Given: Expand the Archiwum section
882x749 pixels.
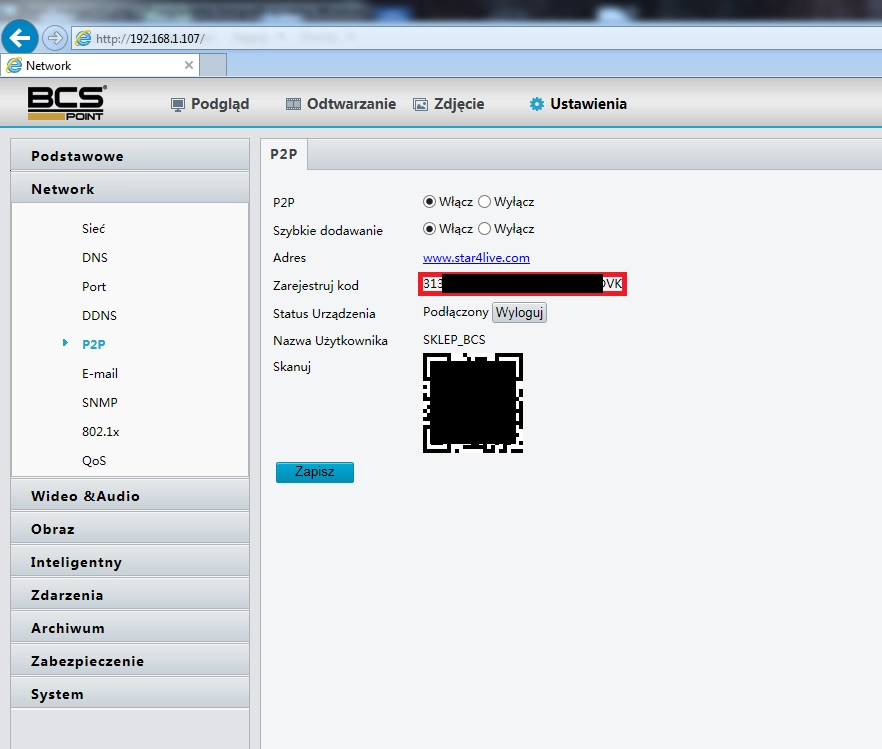Looking at the screenshot, I should pyautogui.click(x=130, y=628).
